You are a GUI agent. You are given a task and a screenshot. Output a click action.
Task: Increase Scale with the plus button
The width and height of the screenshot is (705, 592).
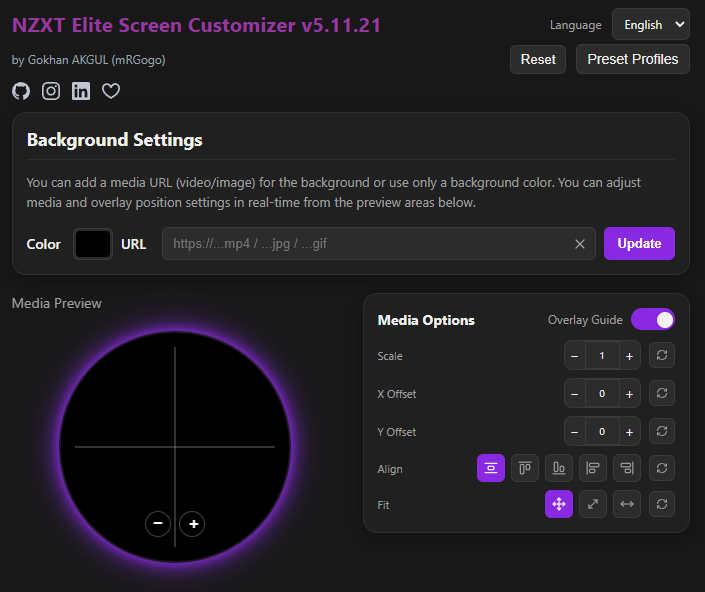tap(629, 356)
